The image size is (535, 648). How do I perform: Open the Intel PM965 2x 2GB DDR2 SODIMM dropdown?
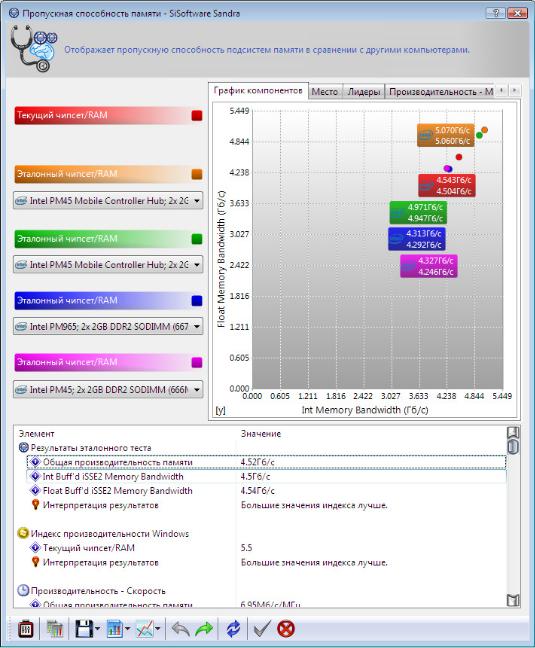(x=108, y=326)
